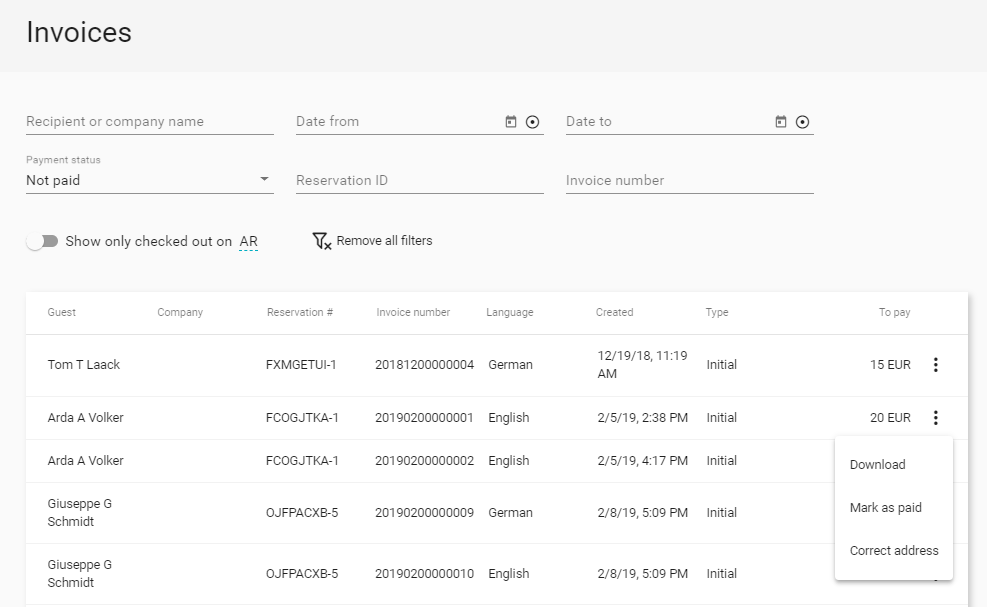Click reservation FXMGETUI-1
The width and height of the screenshot is (987, 607).
pos(301,365)
